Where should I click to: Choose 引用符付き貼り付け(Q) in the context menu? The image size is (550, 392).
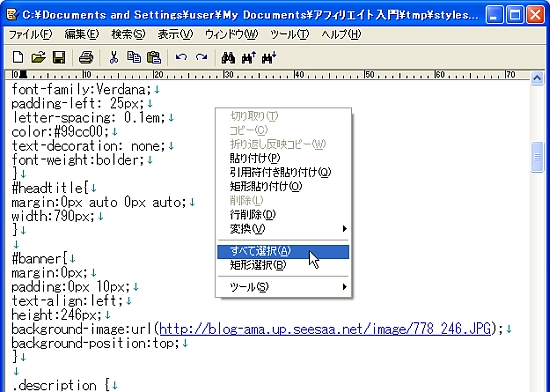point(283,172)
